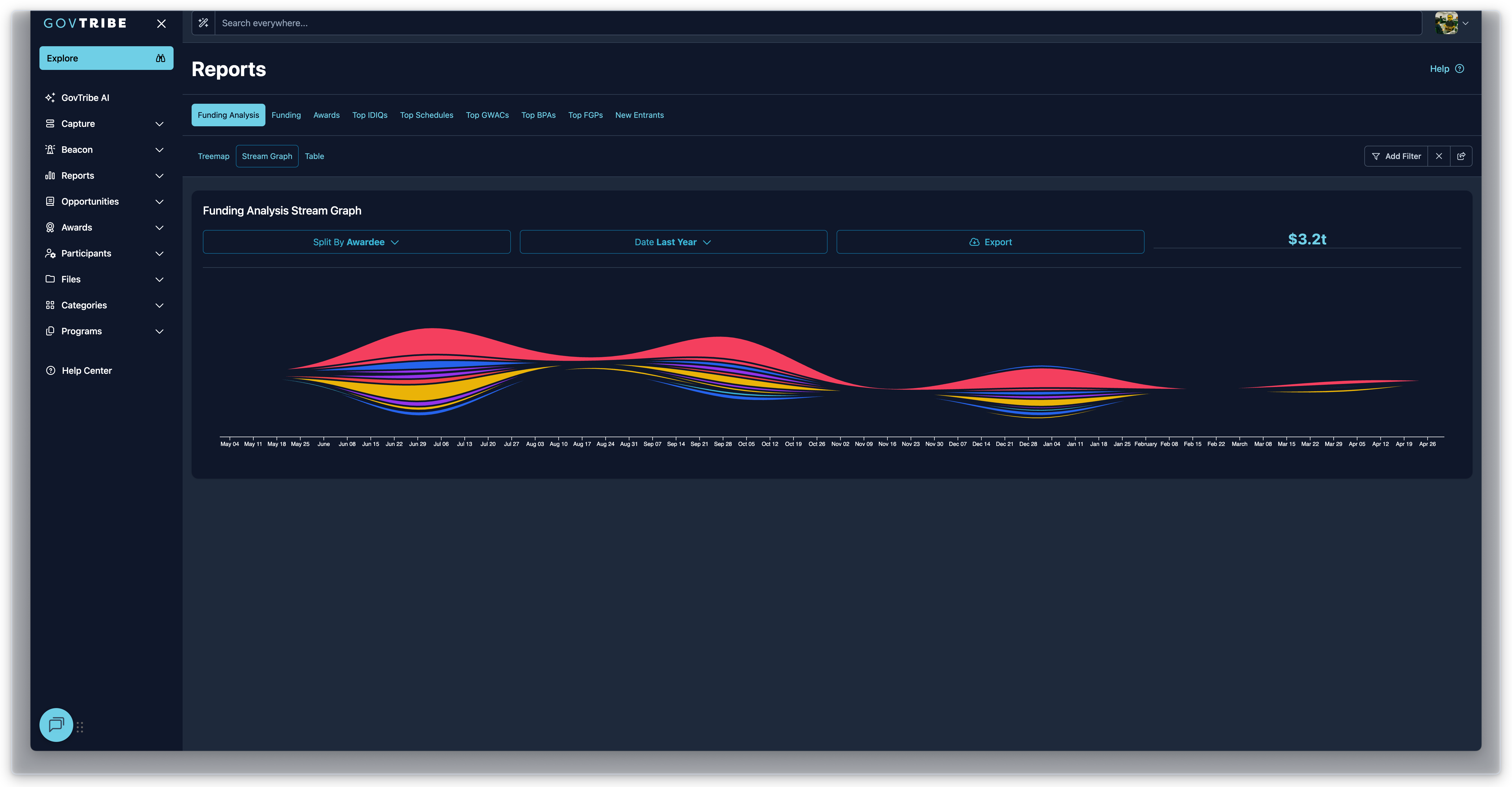Viewport: 1512px width, 787px height.
Task: Click the Export button
Action: pyautogui.click(x=990, y=242)
